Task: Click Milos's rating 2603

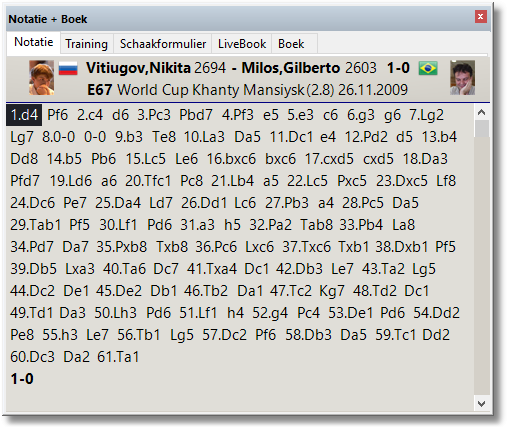Action: (361, 68)
